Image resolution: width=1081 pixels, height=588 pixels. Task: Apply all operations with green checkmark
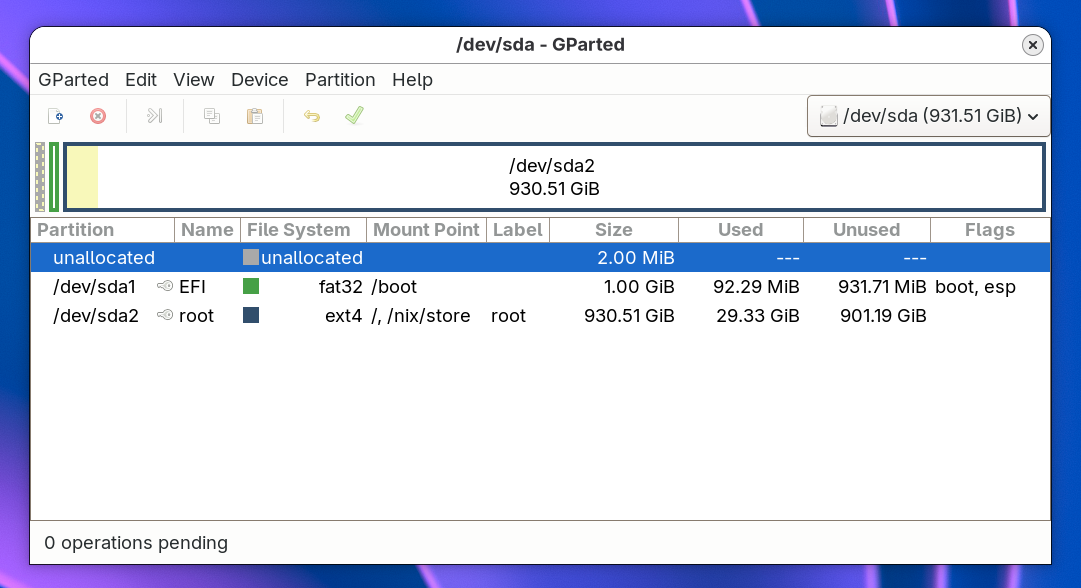tap(354, 116)
